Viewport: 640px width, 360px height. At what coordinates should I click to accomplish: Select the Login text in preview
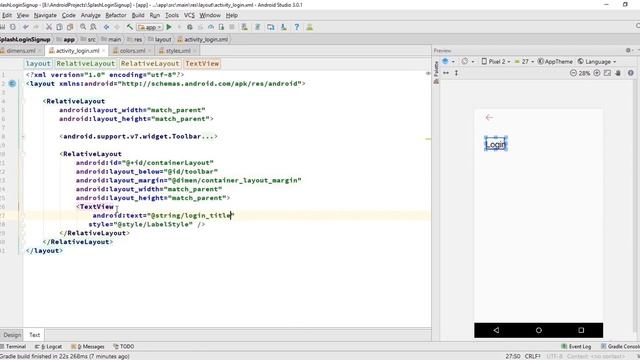point(496,144)
